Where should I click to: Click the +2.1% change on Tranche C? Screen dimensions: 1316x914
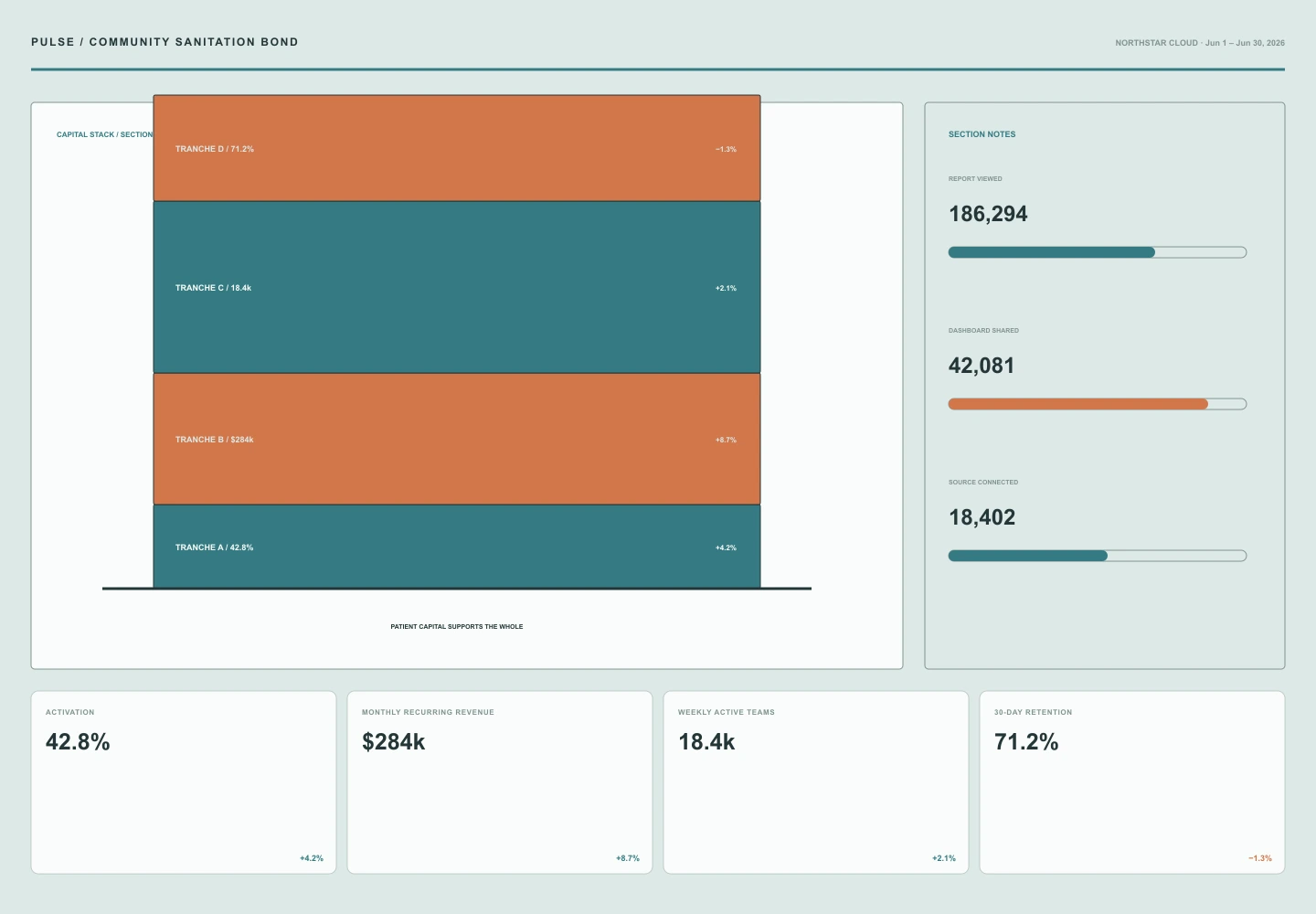tap(726, 288)
